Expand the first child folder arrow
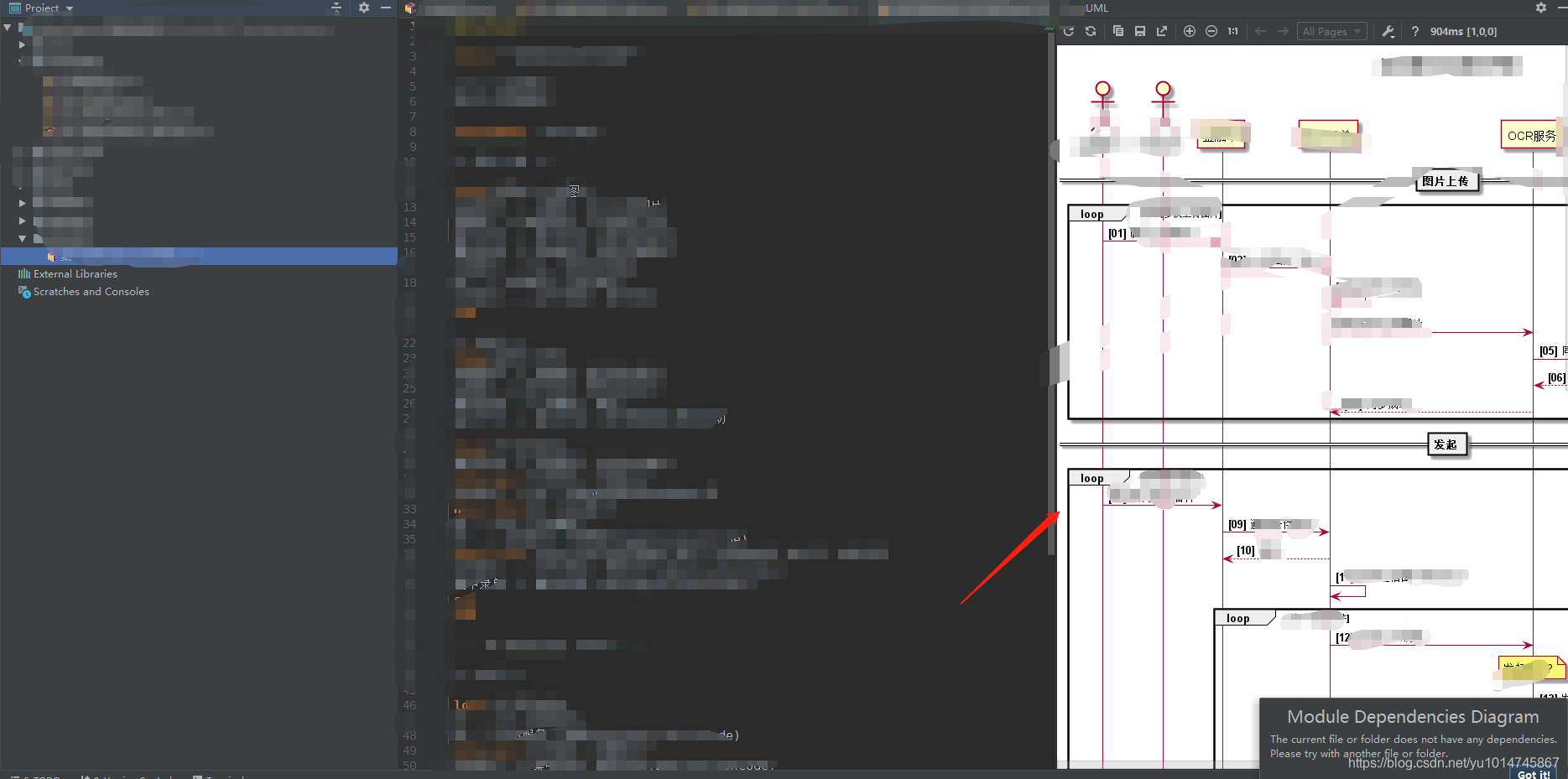Viewport: 1568px width, 779px height. click(x=22, y=44)
